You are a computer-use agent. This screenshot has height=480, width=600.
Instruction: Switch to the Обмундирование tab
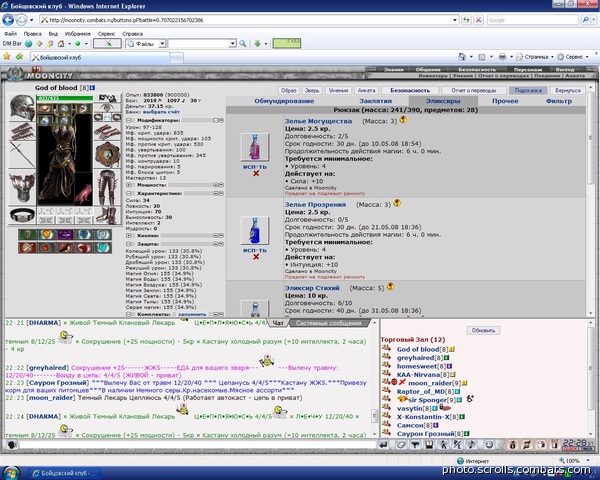pyautogui.click(x=284, y=101)
